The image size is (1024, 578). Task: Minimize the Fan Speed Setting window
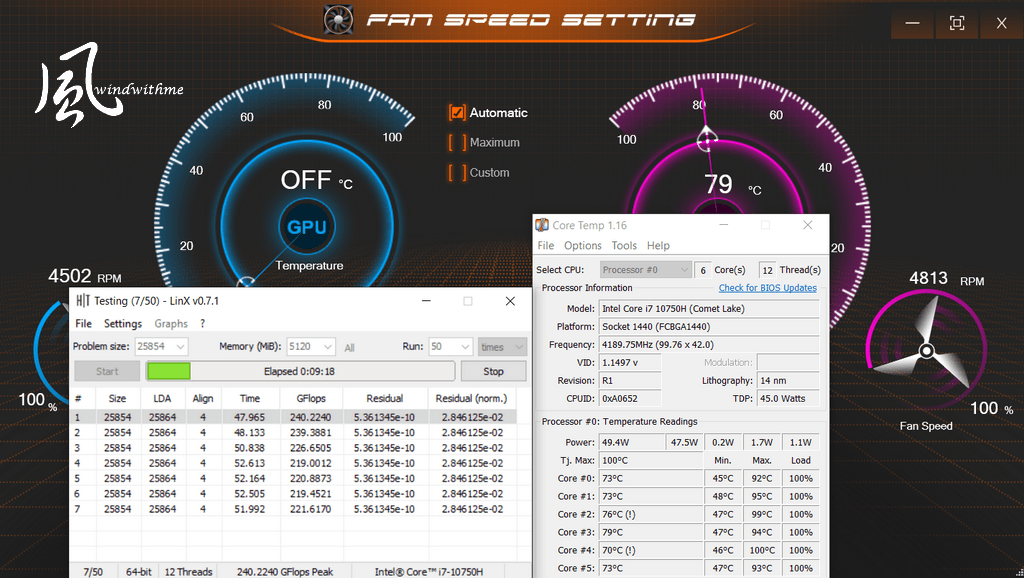tap(912, 24)
